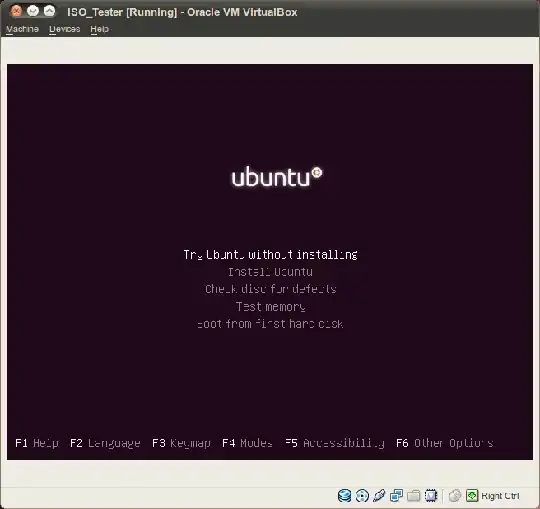Close the ISO_Tester VirtualBox window

[x=16, y=11]
